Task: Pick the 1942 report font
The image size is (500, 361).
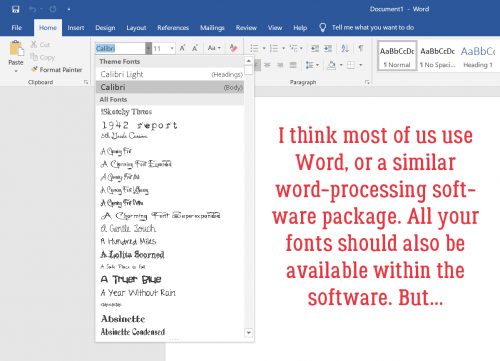Action: [170, 125]
